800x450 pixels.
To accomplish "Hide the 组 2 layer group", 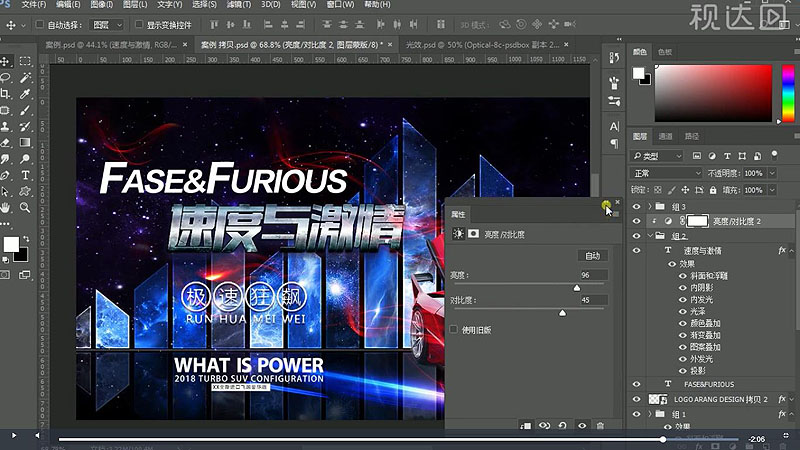I will pyautogui.click(x=636, y=236).
